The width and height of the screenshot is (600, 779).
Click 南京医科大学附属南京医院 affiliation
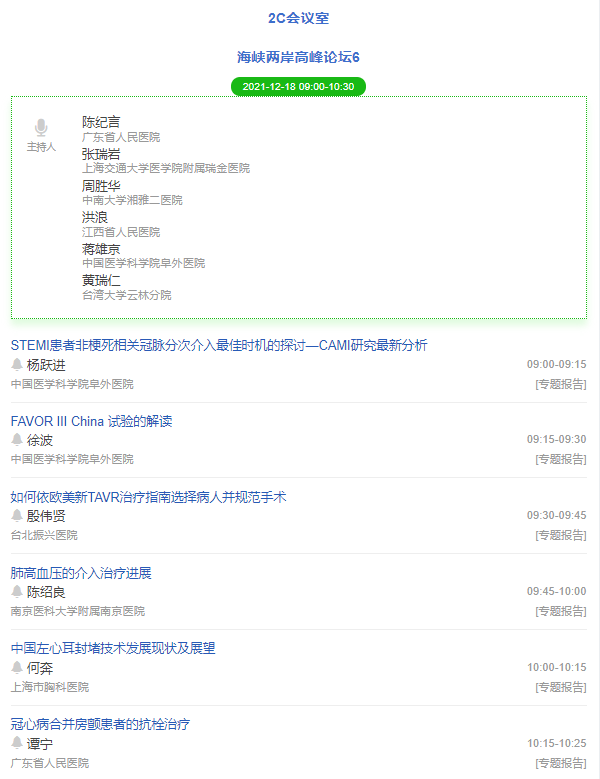pos(77,612)
